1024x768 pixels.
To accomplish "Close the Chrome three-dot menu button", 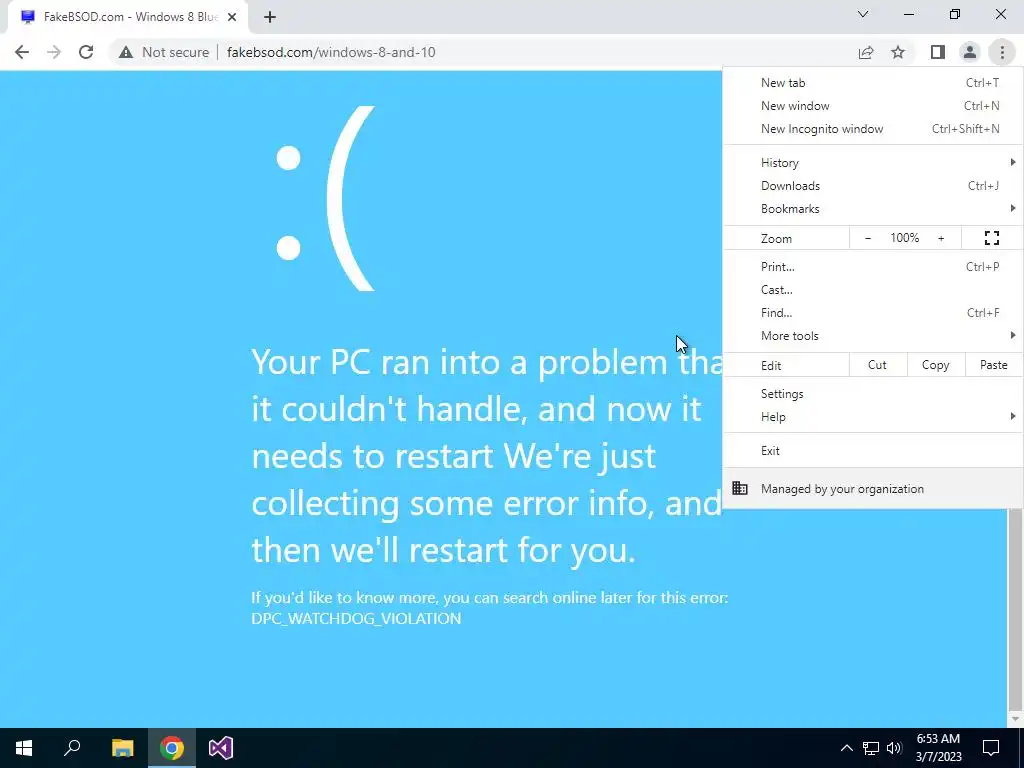I will (x=1002, y=52).
